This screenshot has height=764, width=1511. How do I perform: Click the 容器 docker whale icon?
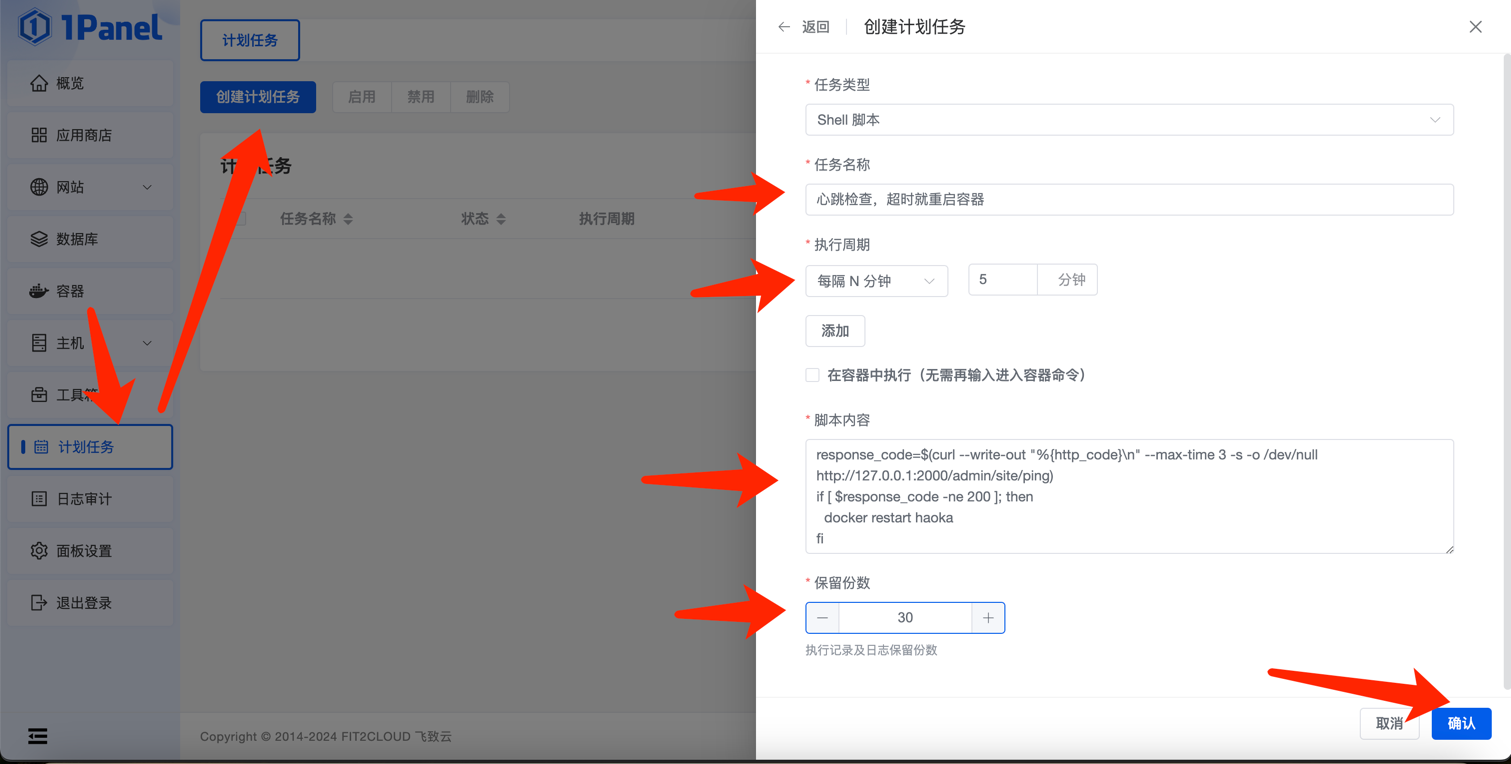(39, 291)
